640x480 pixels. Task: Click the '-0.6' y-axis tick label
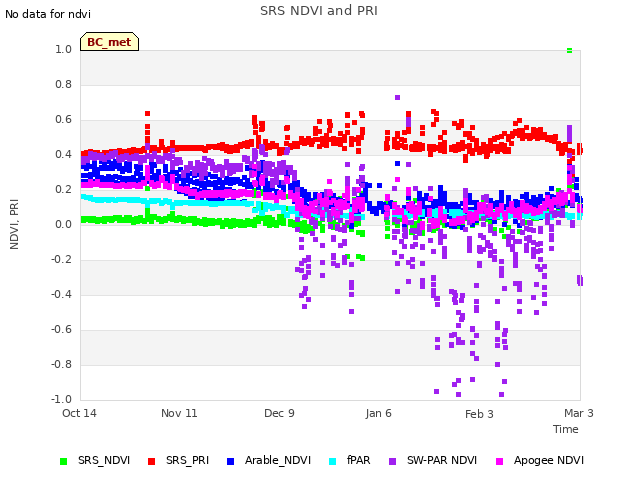pyautogui.click(x=61, y=329)
